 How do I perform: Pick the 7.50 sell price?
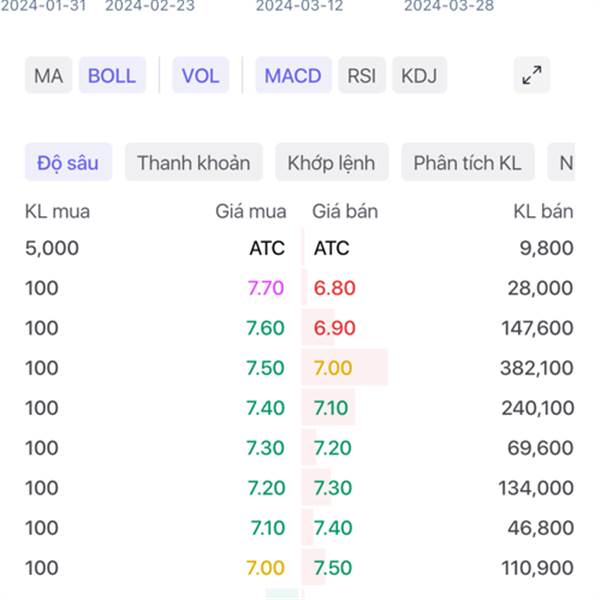pyautogui.click(x=333, y=568)
